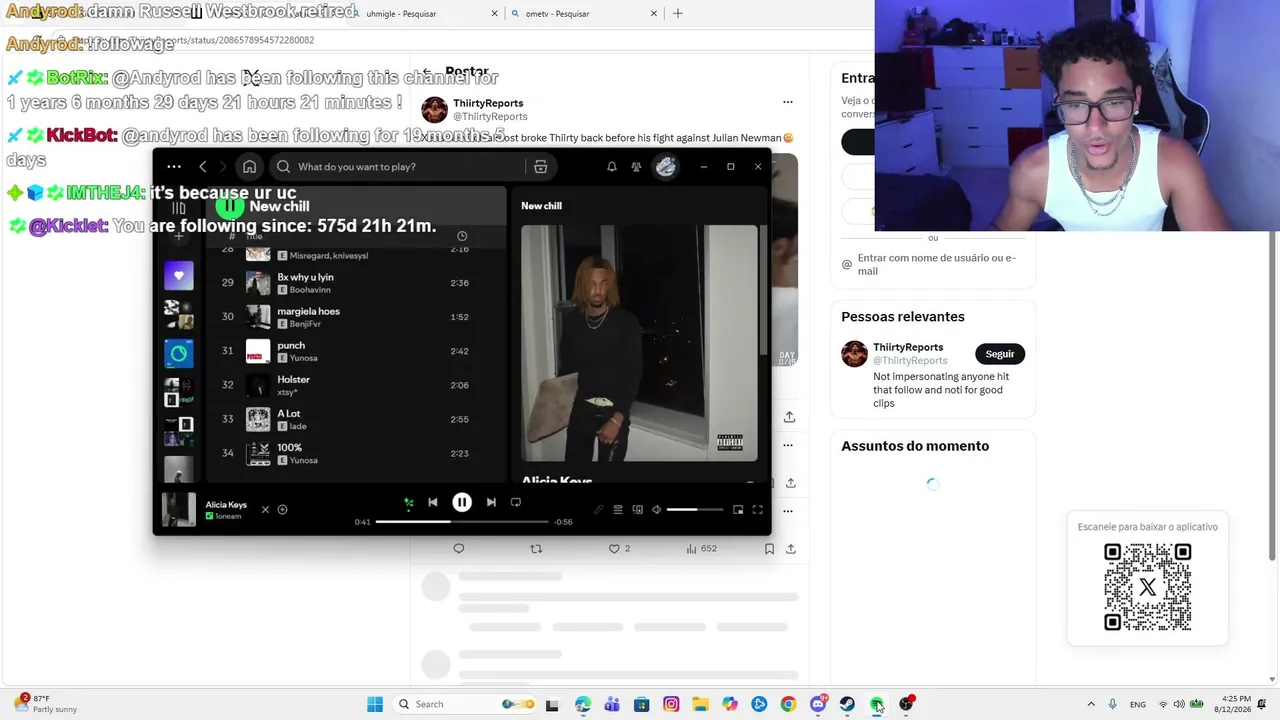The height and width of the screenshot is (720, 1280).
Task: Open Connect to a device
Action: [638, 510]
